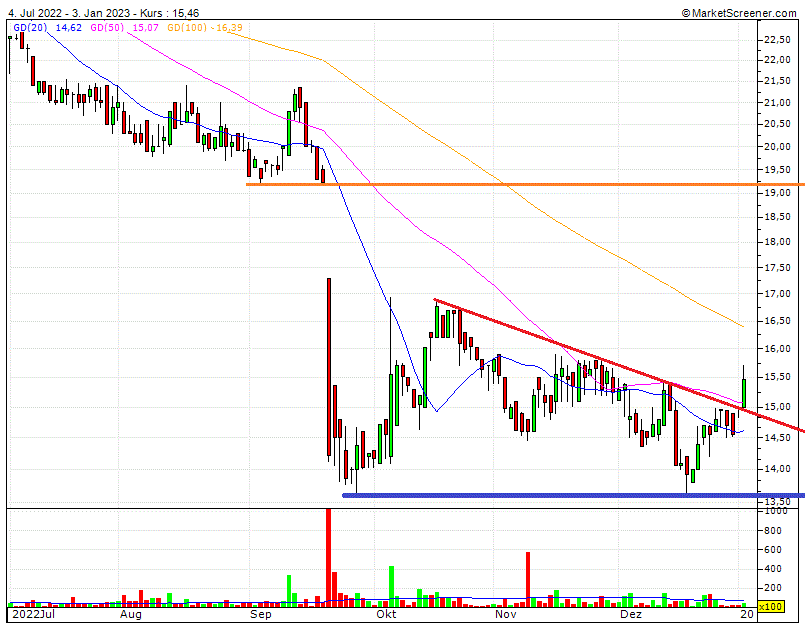Click the GD(50) value 15,07

click(146, 28)
